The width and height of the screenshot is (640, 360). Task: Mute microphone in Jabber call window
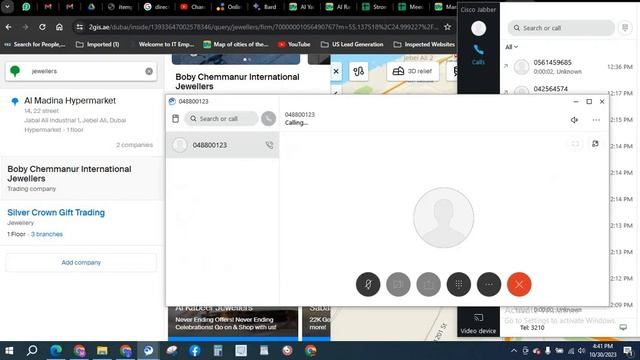click(368, 284)
